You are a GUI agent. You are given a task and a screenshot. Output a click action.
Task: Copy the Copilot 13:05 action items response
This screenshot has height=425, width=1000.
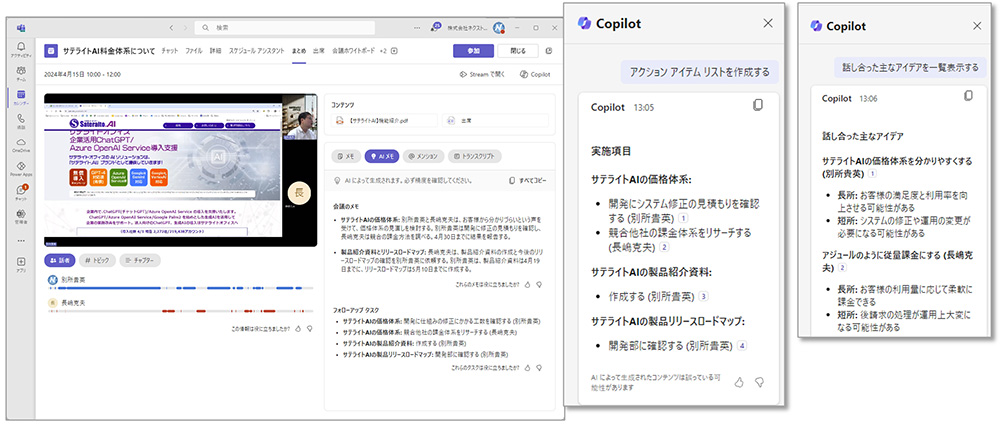point(758,105)
